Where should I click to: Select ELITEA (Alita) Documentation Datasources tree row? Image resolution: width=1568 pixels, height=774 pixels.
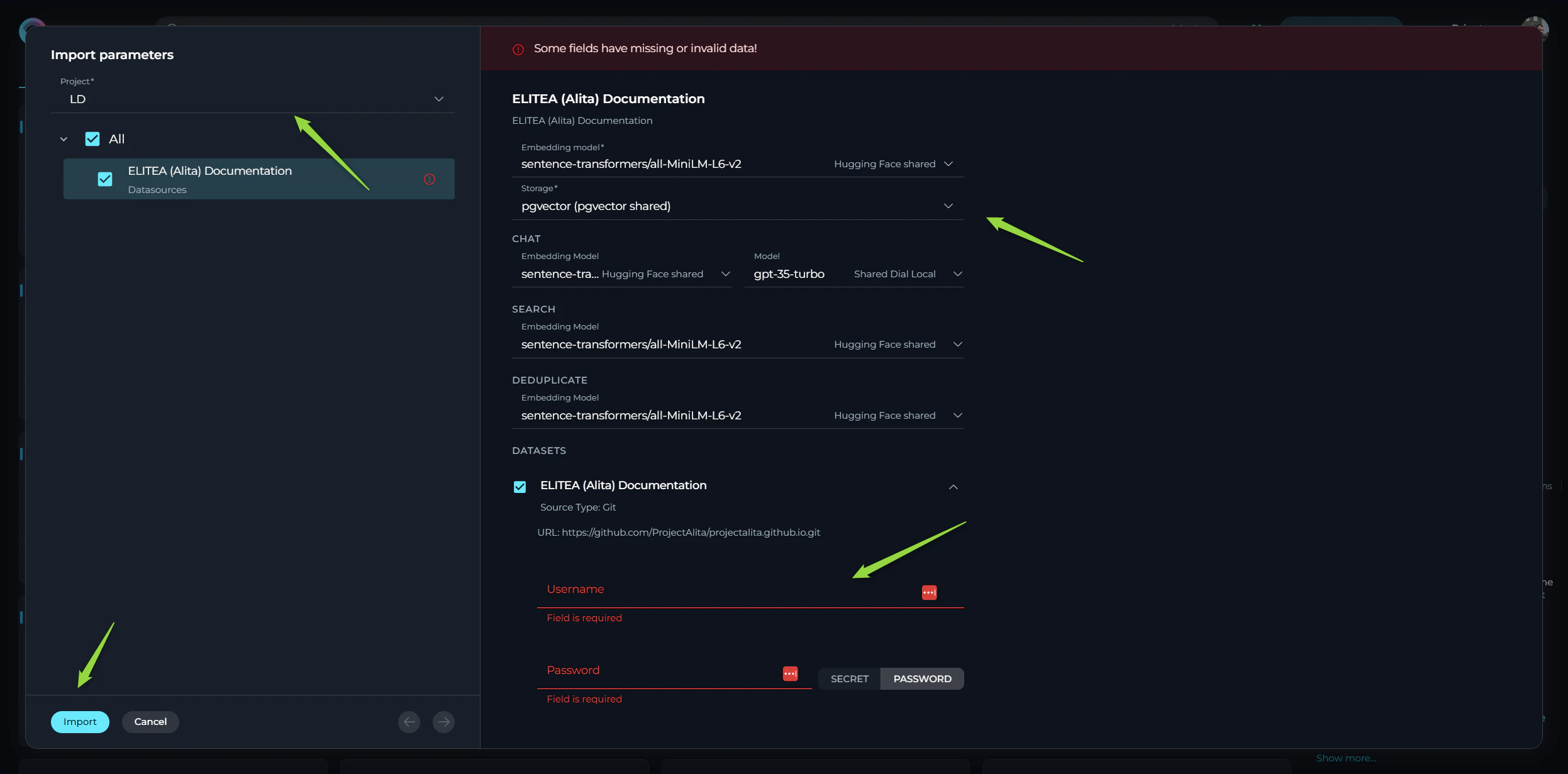coord(259,179)
